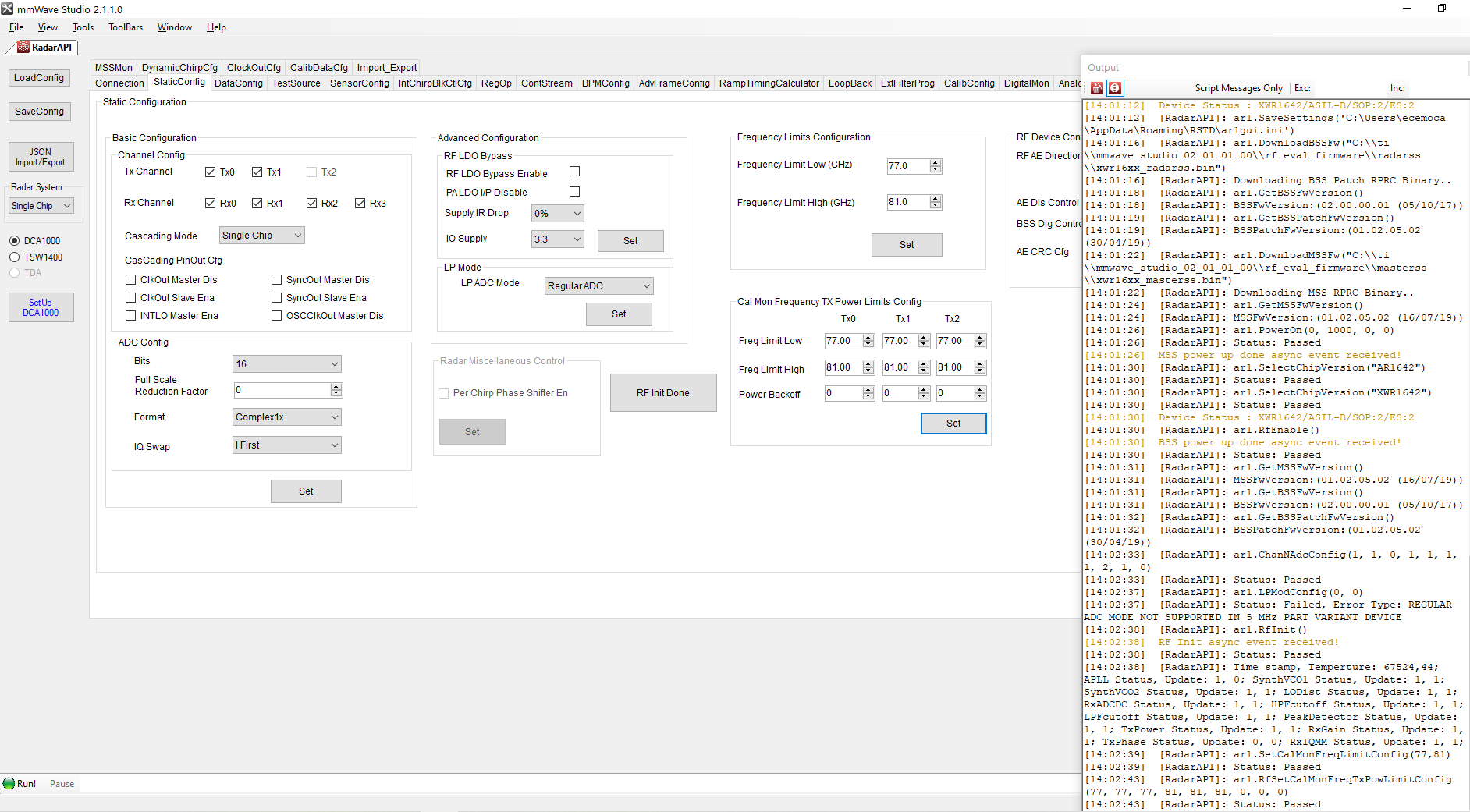Click the LoadConfig button
The width and height of the screenshot is (1470, 812).
[39, 77]
